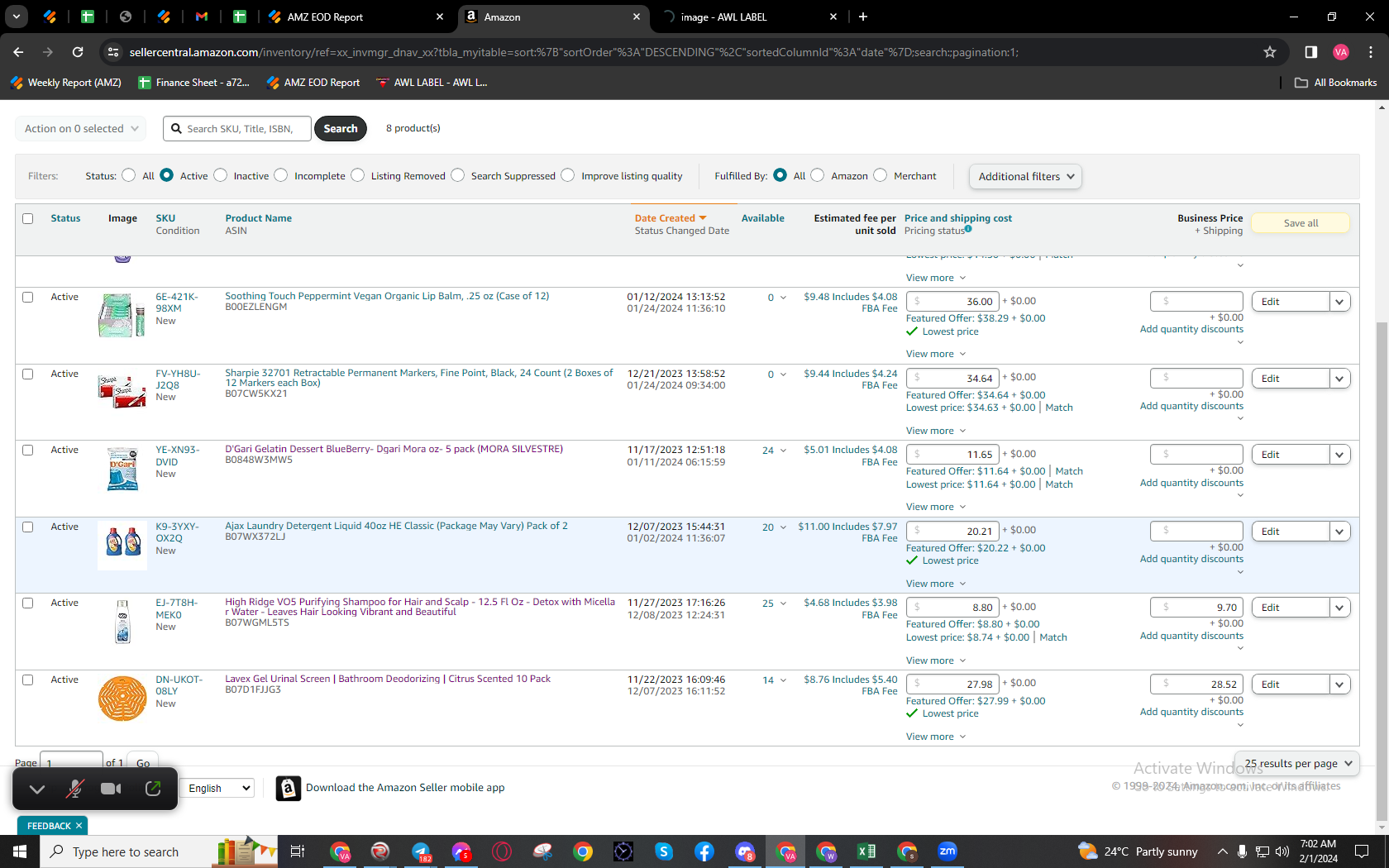Click the share screen icon in overlay
The height and width of the screenshot is (868, 1389).
[x=153, y=789]
